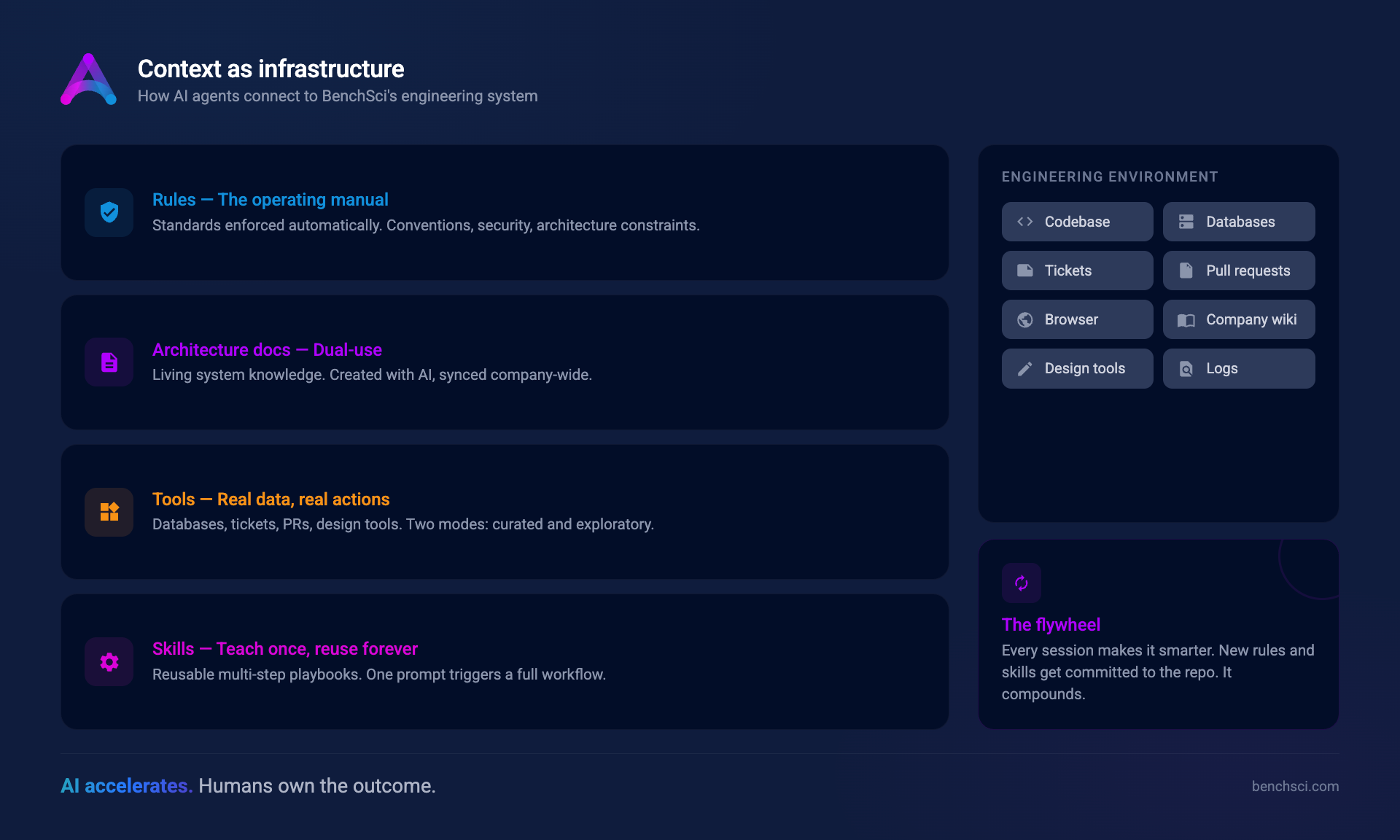The height and width of the screenshot is (840, 1400).
Task: Click the BenchSci logo icon
Action: coord(88,79)
